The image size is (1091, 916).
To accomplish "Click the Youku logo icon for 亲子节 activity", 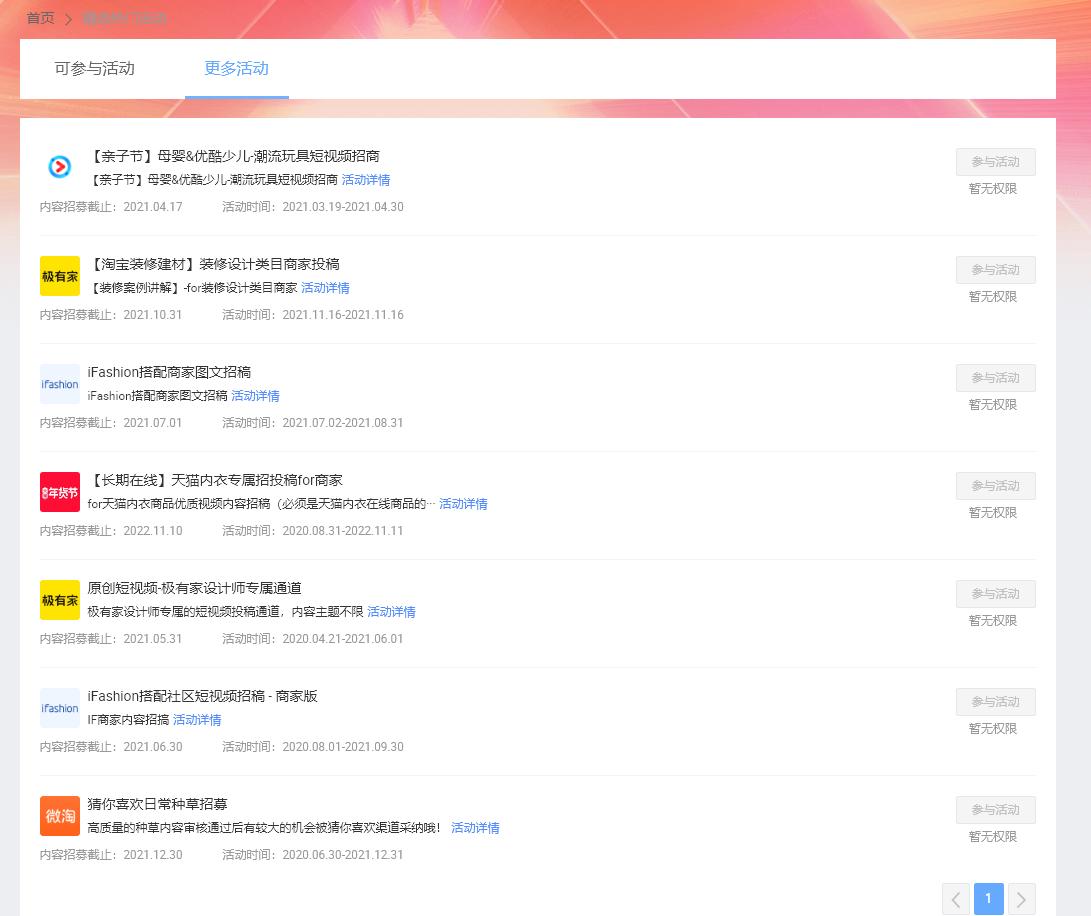I will click(60, 167).
